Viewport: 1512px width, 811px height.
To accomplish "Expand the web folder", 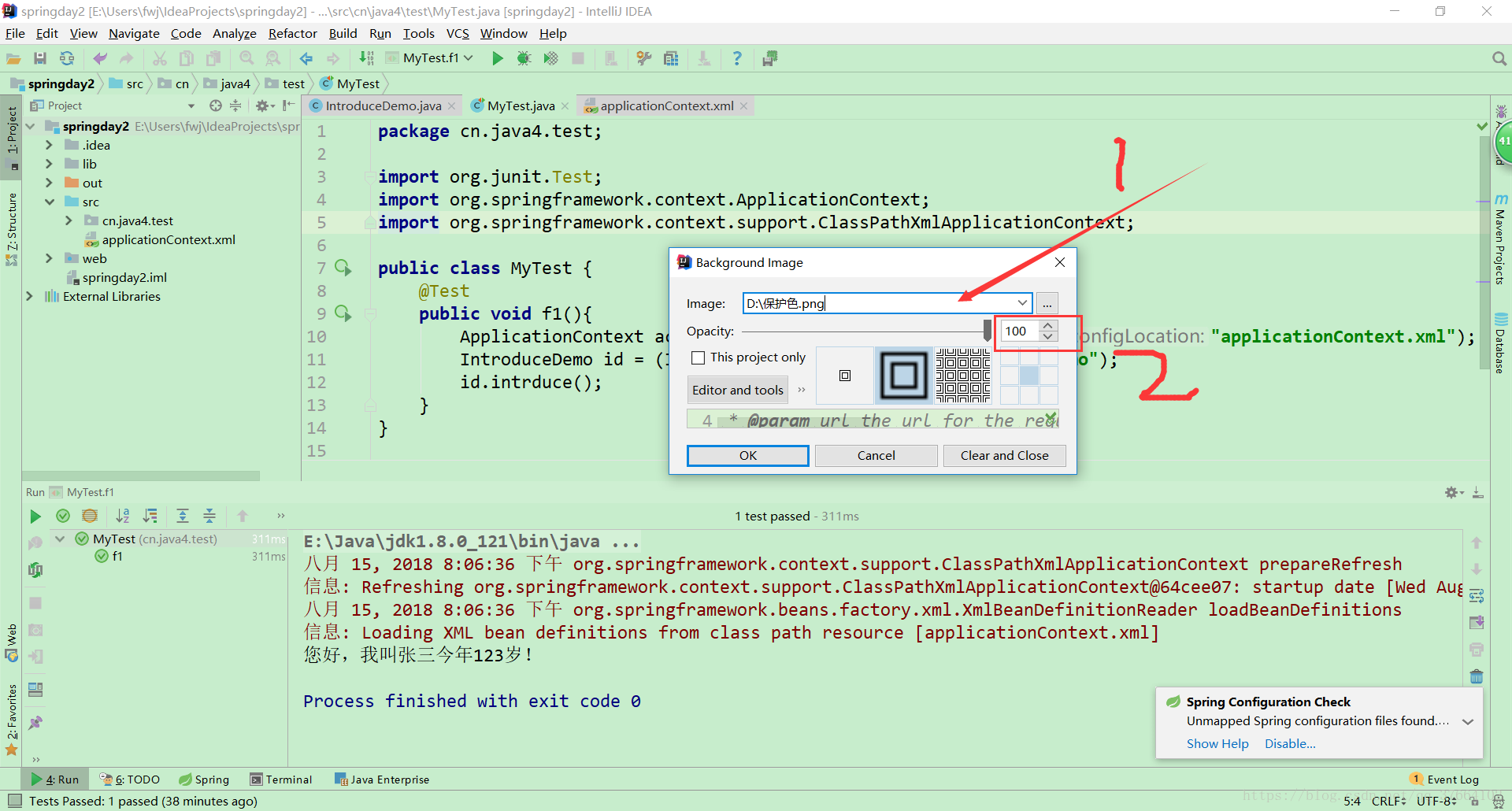I will point(49,258).
